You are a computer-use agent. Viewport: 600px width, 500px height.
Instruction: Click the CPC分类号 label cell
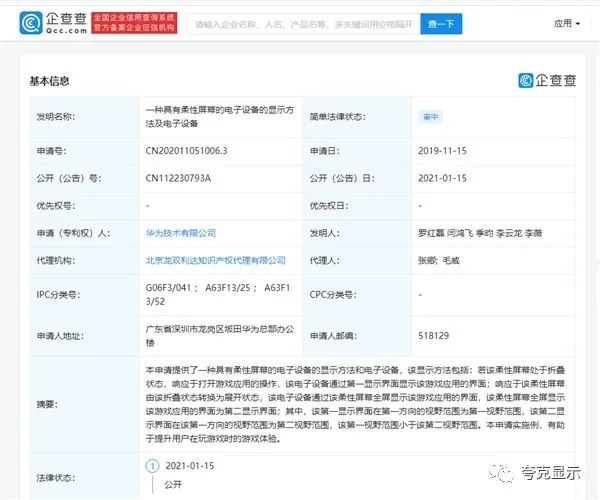(x=357, y=295)
